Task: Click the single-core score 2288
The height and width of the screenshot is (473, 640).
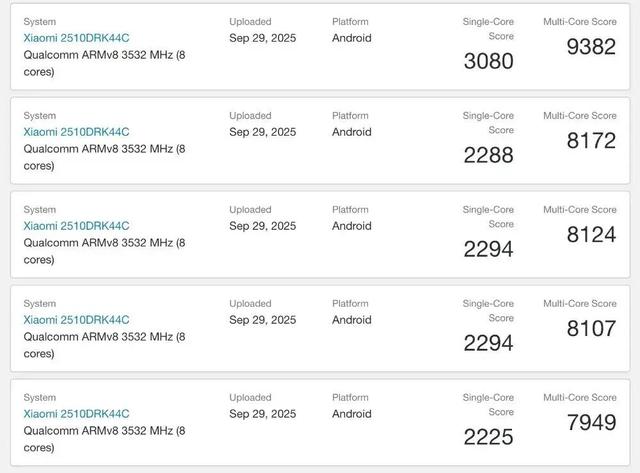Action: [488, 156]
